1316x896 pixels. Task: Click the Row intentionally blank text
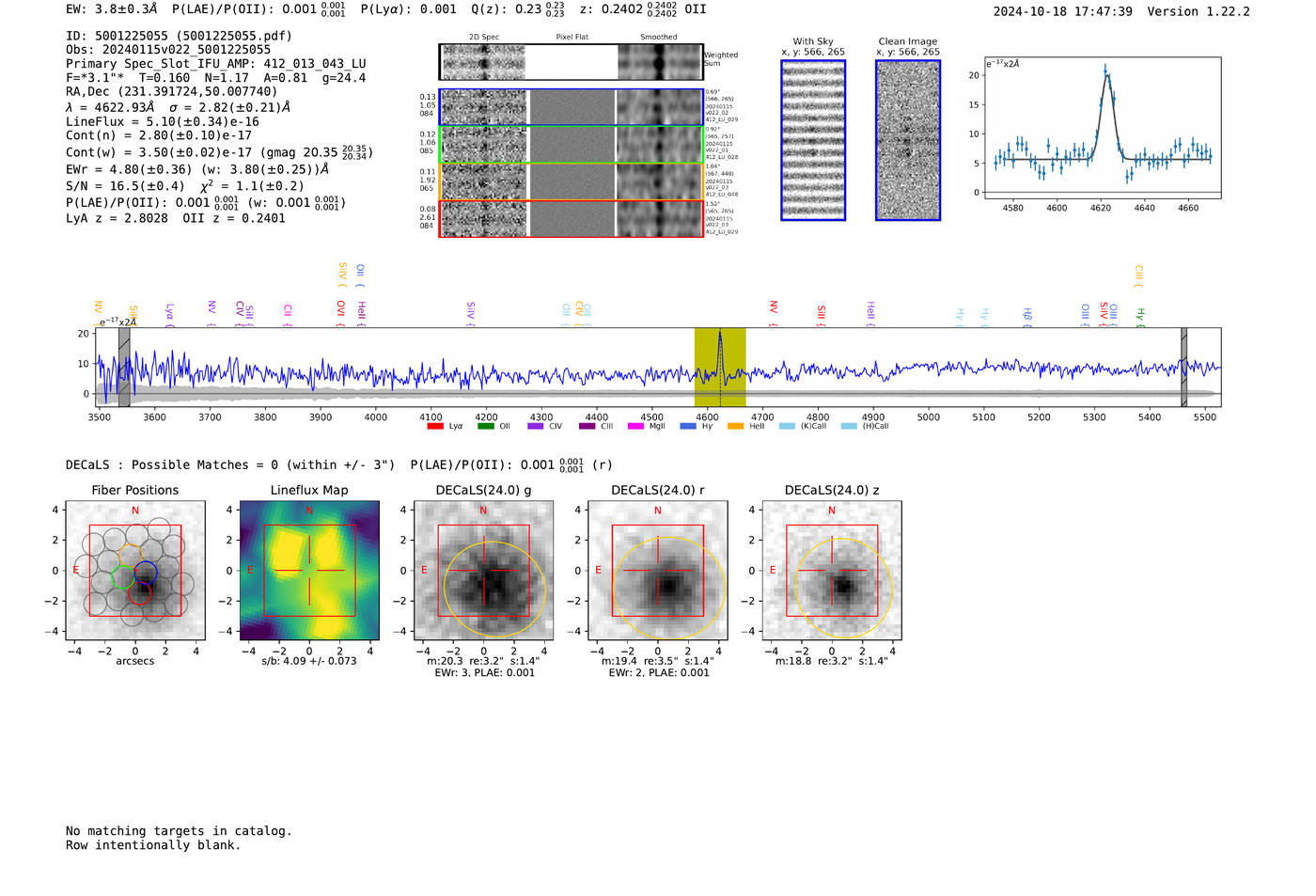click(153, 845)
